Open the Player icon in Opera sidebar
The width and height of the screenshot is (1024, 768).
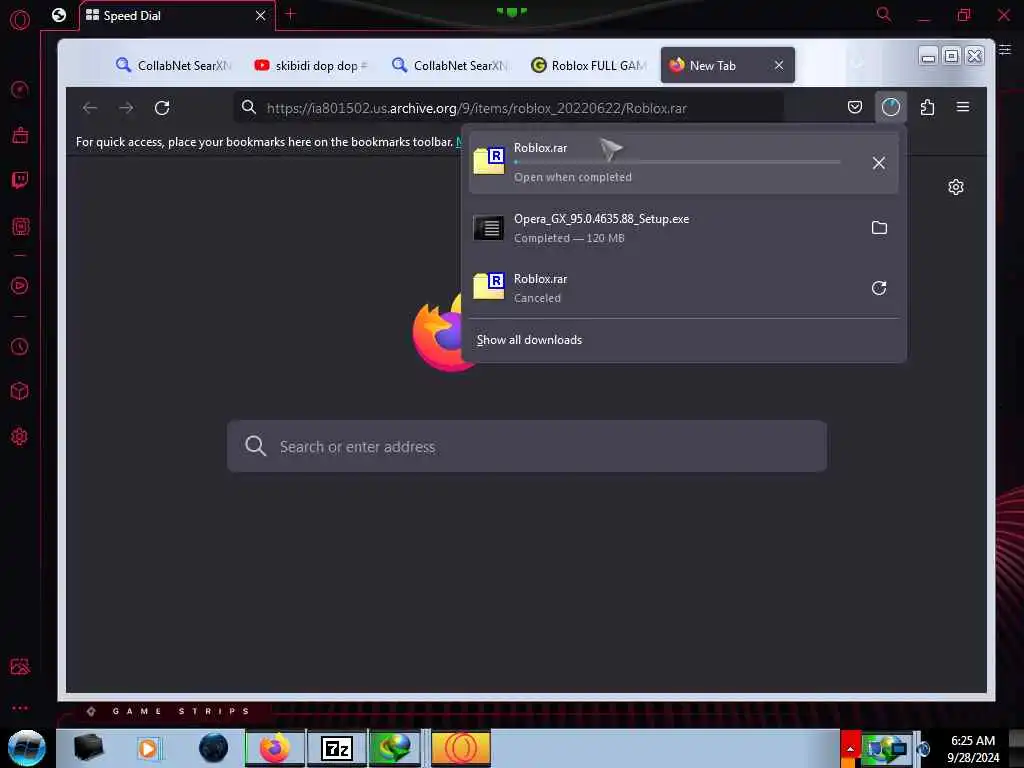click(x=20, y=285)
